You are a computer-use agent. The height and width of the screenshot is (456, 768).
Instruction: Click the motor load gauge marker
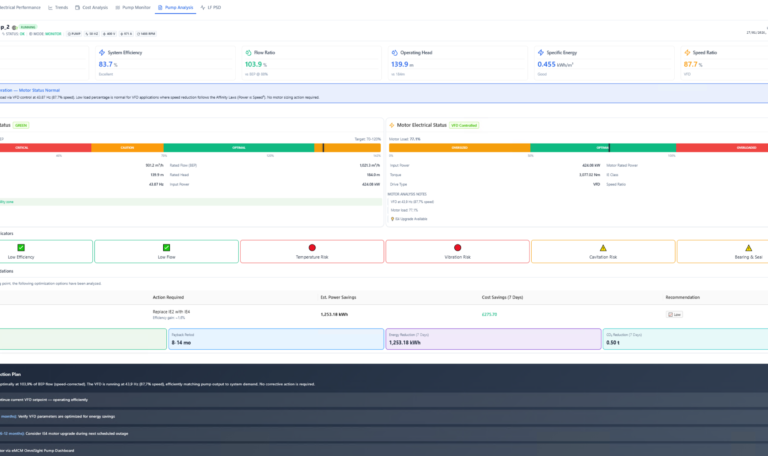coord(609,147)
